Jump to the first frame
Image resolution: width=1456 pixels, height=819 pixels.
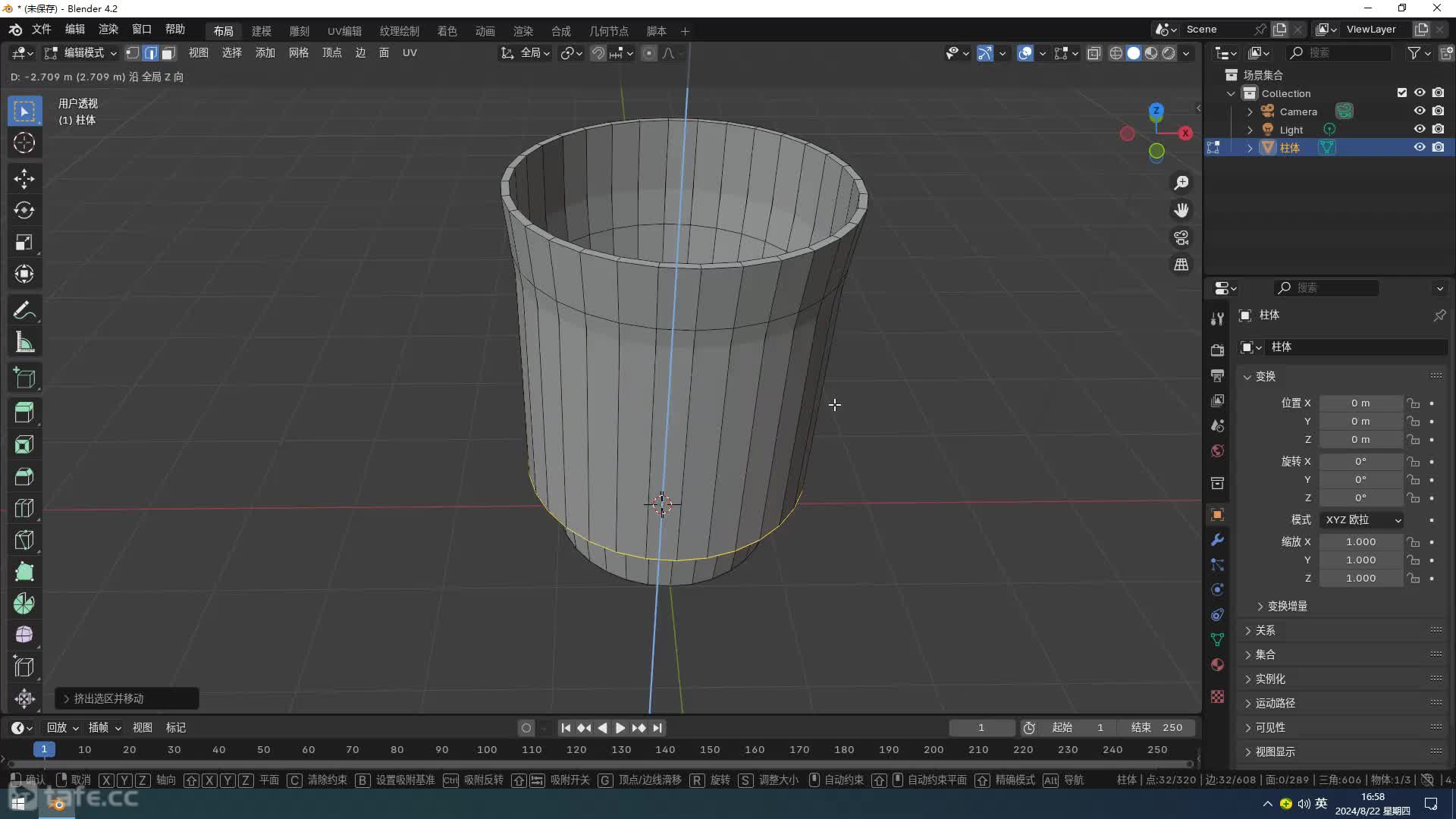566,728
